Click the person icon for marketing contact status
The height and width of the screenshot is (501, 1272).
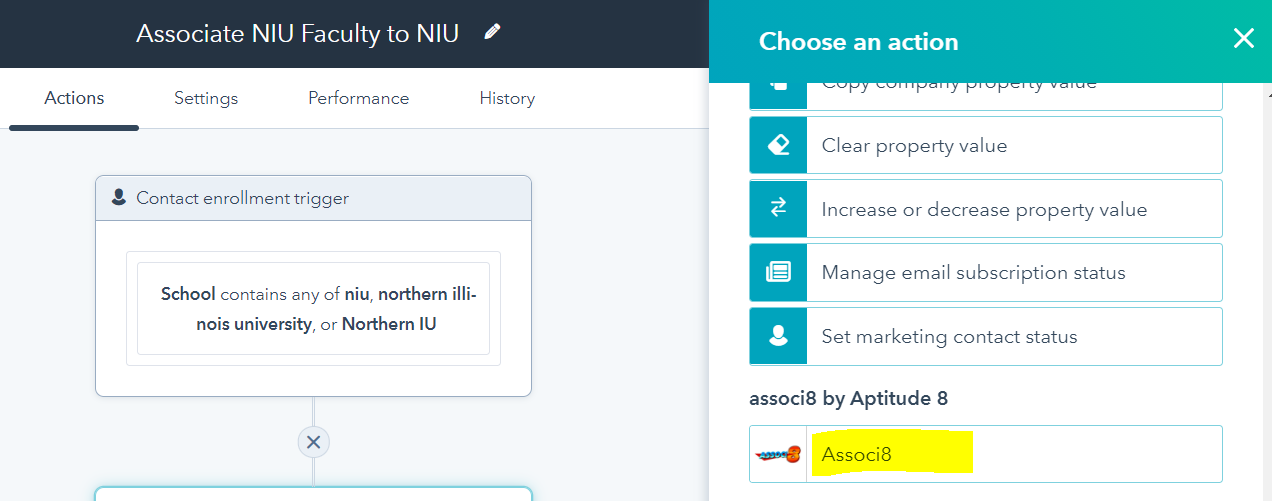point(778,336)
